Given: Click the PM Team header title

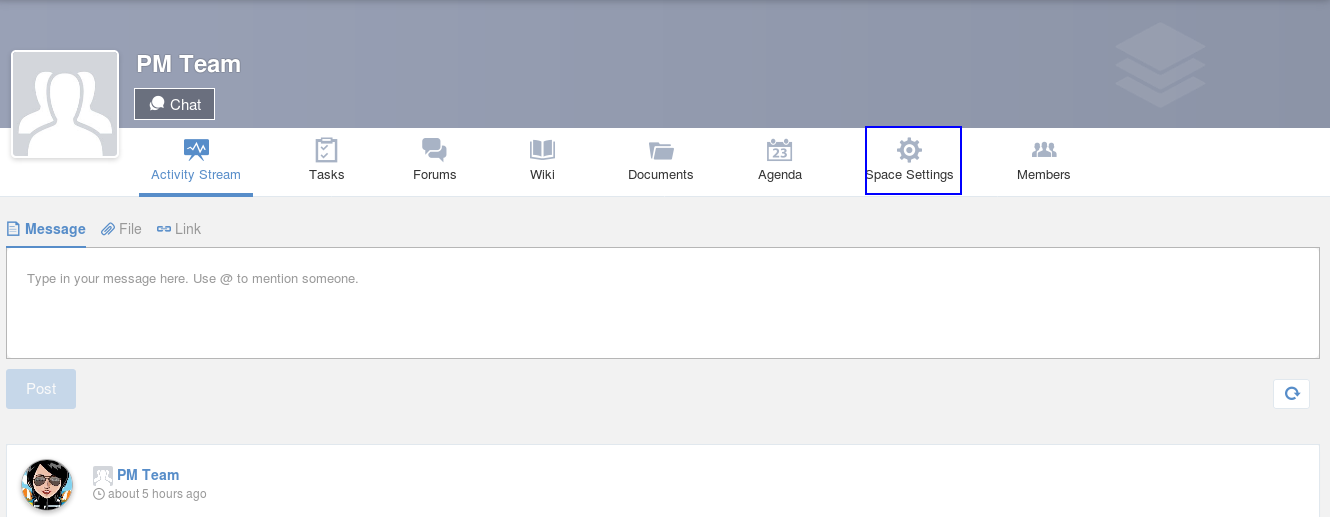Looking at the screenshot, I should (188, 64).
